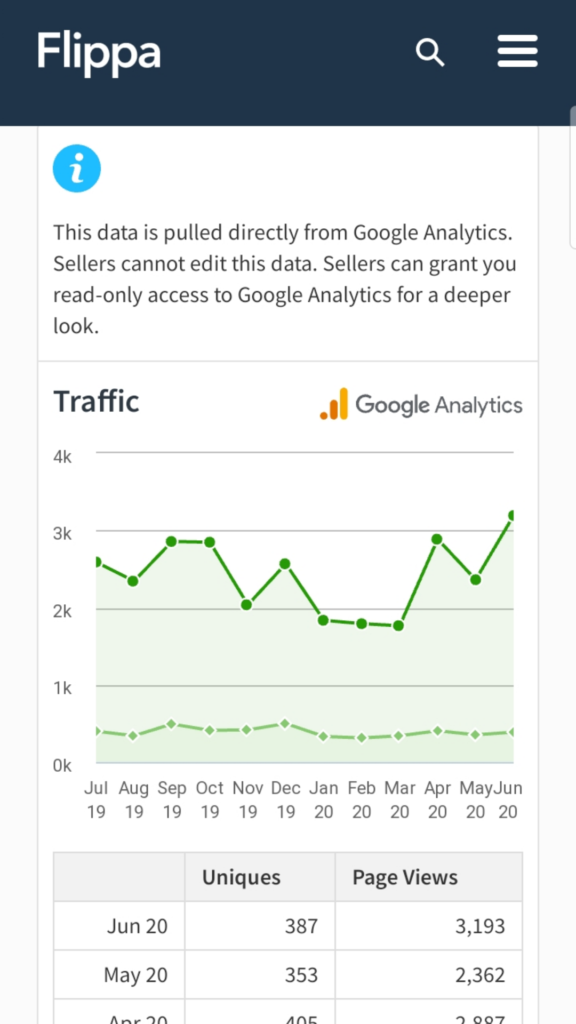Click the Google Analytics logo

[421, 404]
